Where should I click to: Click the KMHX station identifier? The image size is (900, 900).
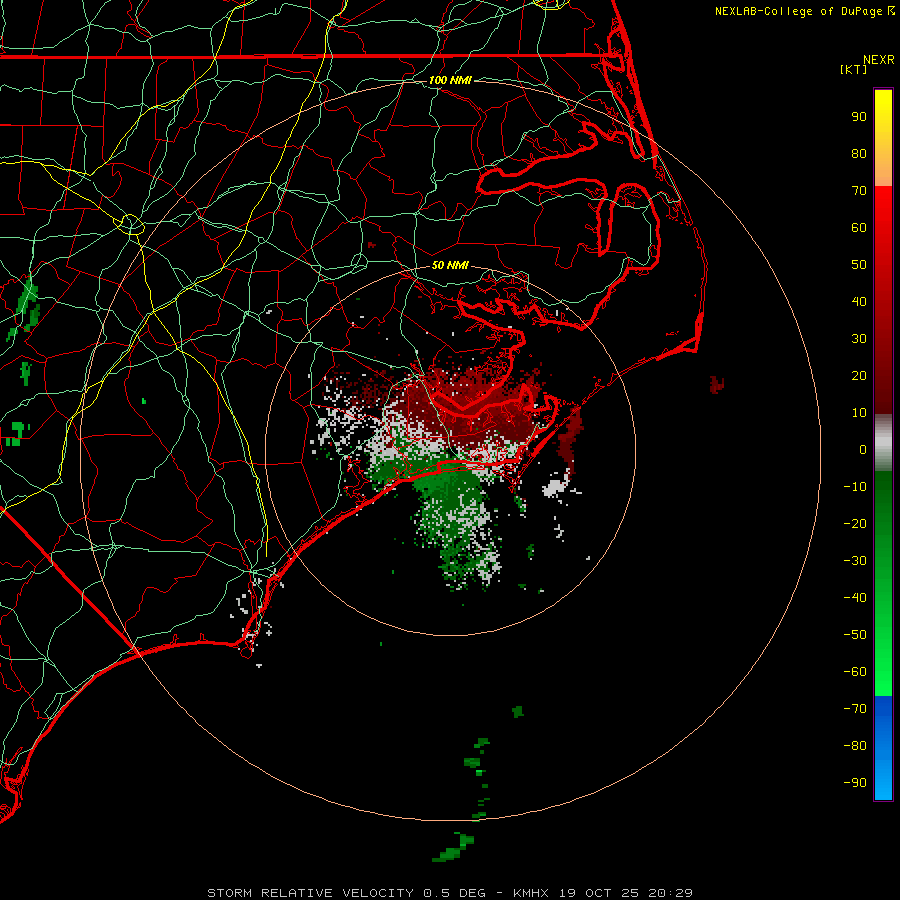(x=531, y=893)
